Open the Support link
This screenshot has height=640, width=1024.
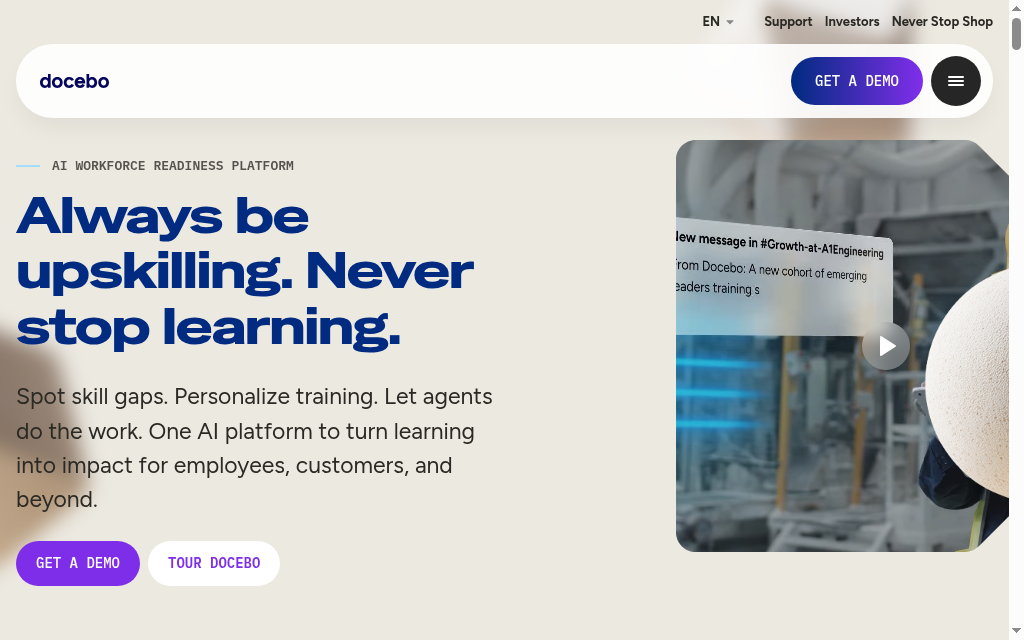(x=788, y=22)
